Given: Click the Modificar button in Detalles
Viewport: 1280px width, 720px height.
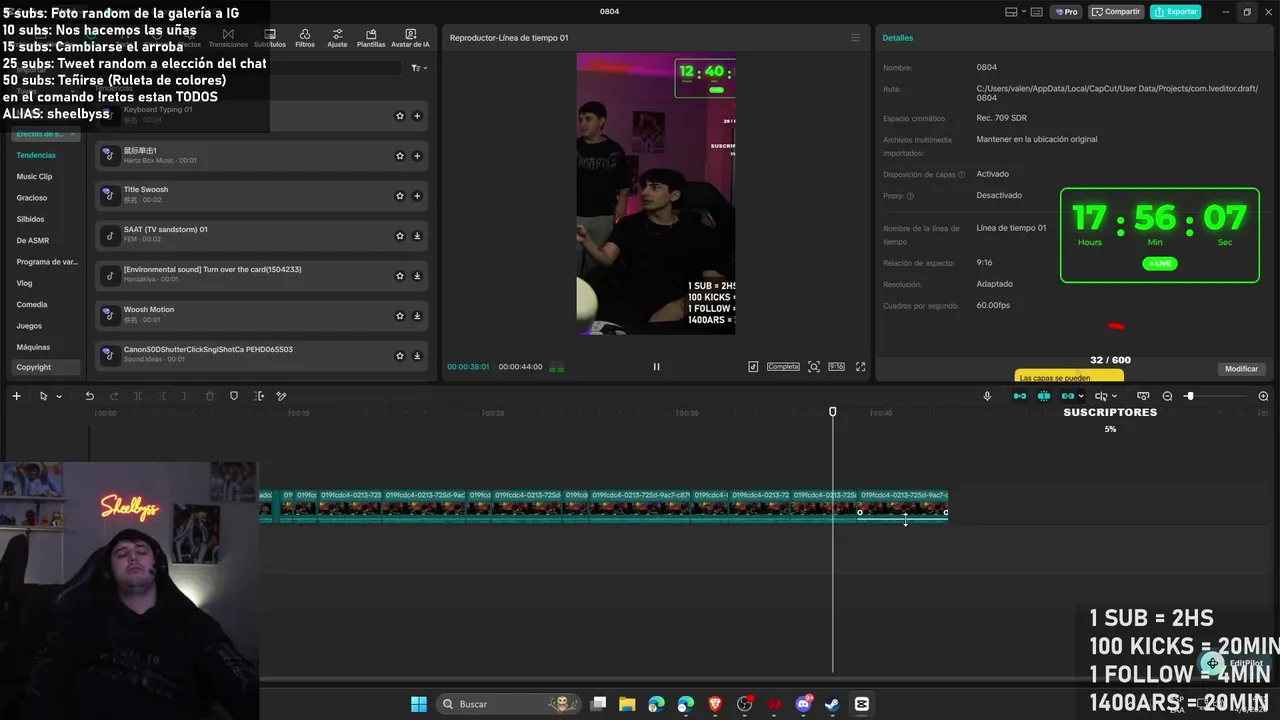Looking at the screenshot, I should [1241, 369].
